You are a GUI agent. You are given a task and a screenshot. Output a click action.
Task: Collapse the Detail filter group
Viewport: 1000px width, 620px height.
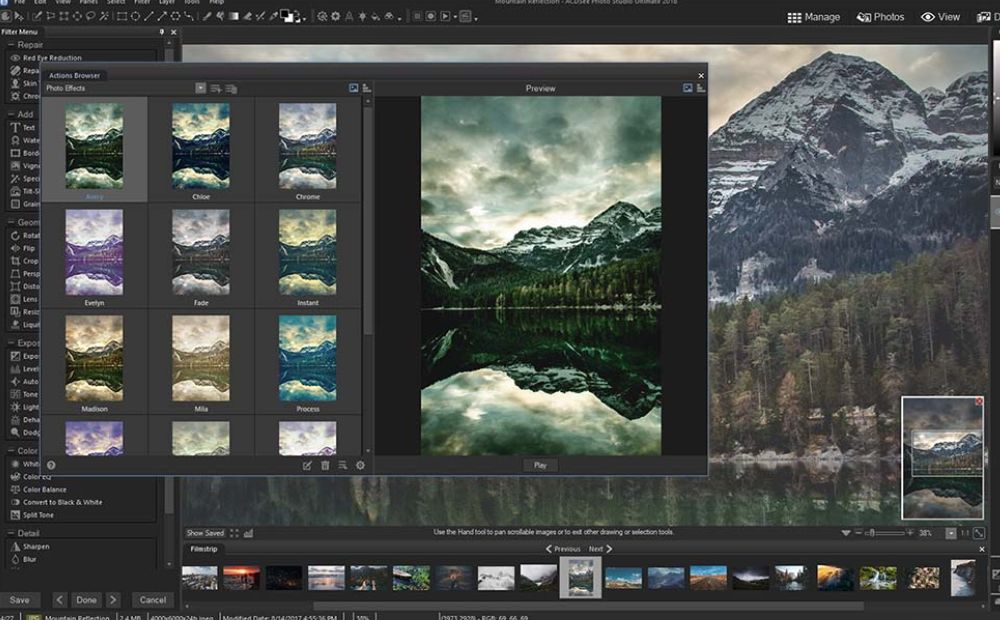(x=11, y=533)
